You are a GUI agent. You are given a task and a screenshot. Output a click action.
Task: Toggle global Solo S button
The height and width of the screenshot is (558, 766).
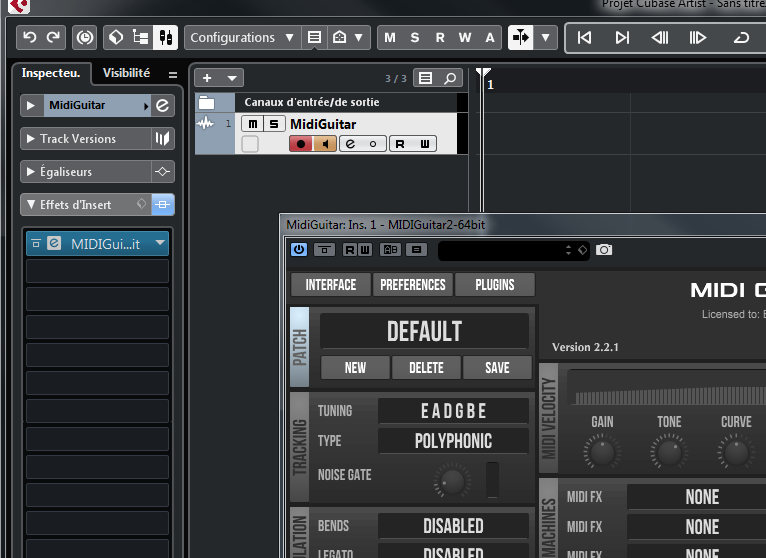click(415, 38)
